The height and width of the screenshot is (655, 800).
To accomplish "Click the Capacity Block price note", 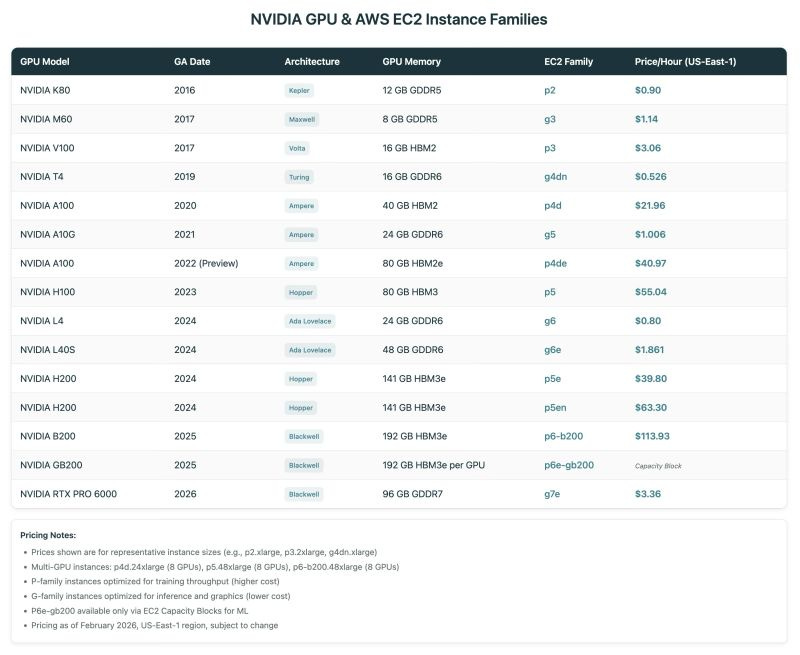I will click(x=658, y=466).
